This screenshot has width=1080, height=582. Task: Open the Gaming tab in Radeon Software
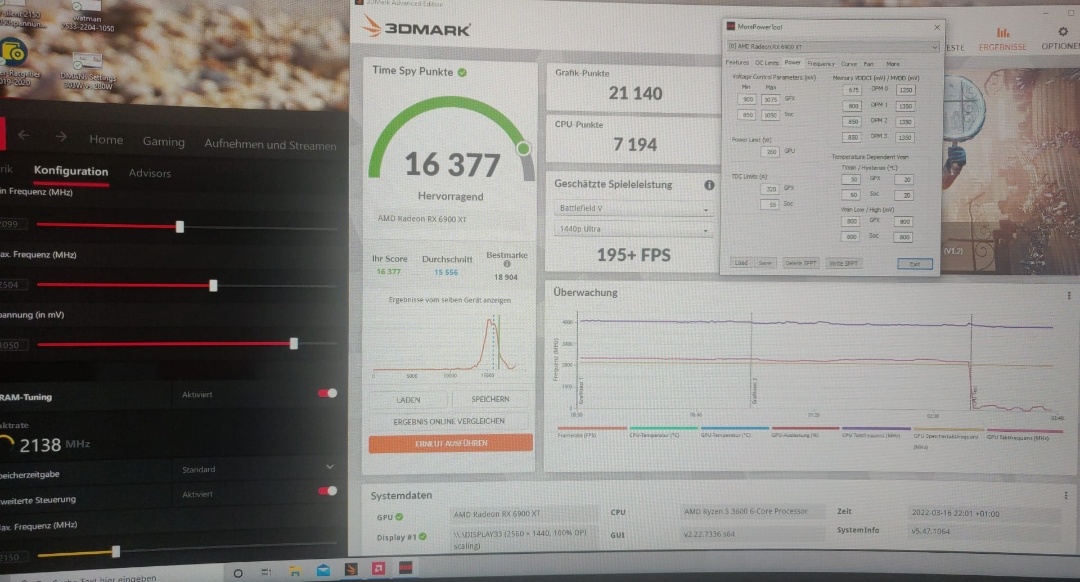tap(163, 142)
